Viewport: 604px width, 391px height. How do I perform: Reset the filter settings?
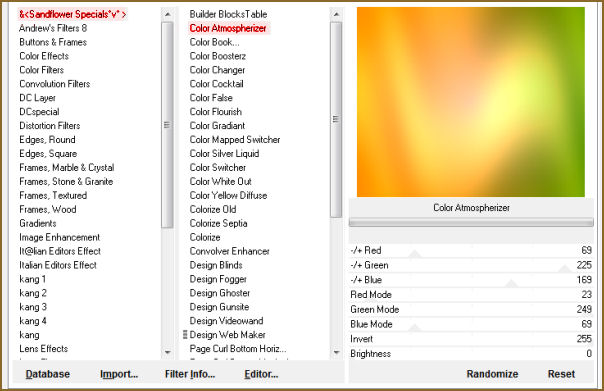point(561,374)
